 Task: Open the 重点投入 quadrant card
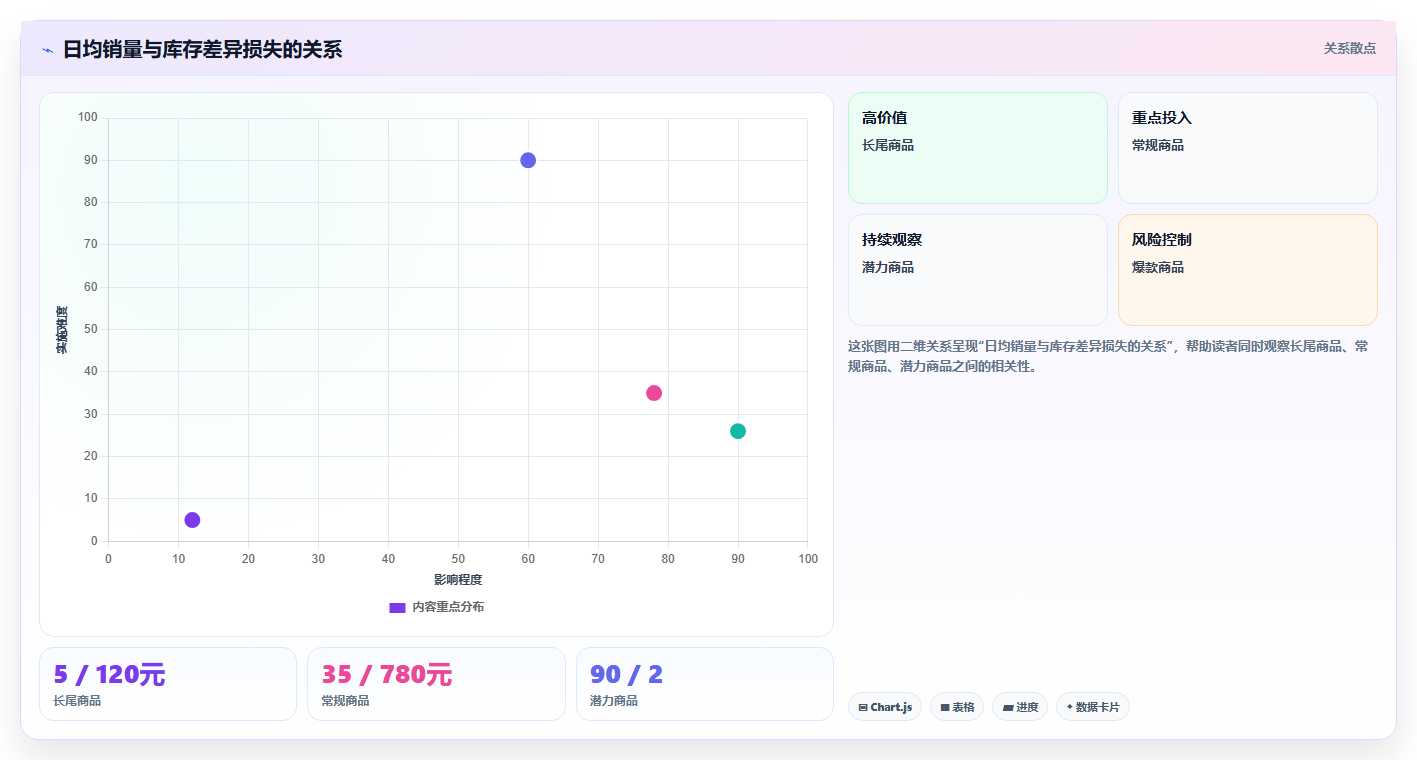(x=1247, y=148)
